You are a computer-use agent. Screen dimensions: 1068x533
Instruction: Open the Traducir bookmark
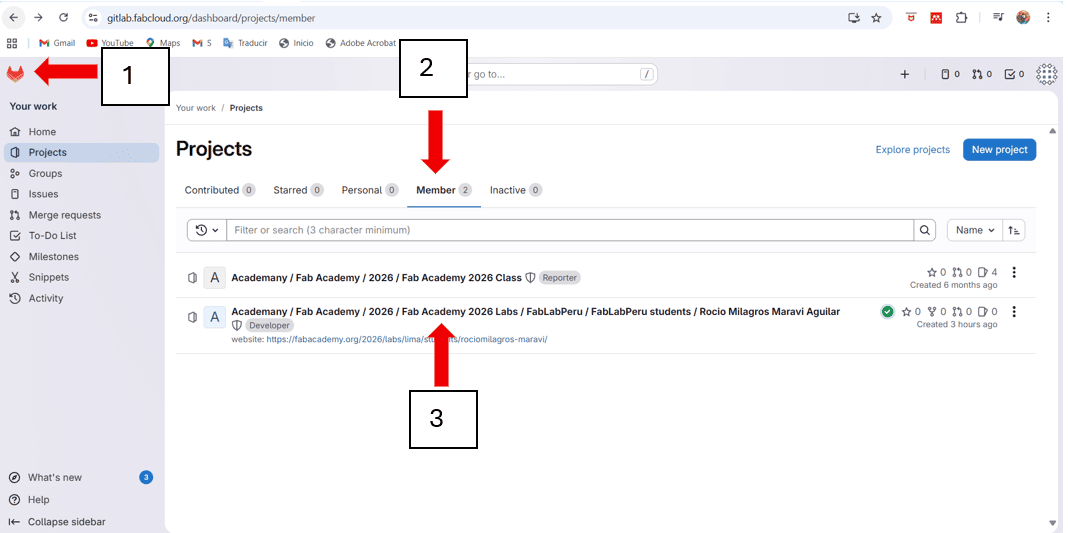(x=245, y=43)
